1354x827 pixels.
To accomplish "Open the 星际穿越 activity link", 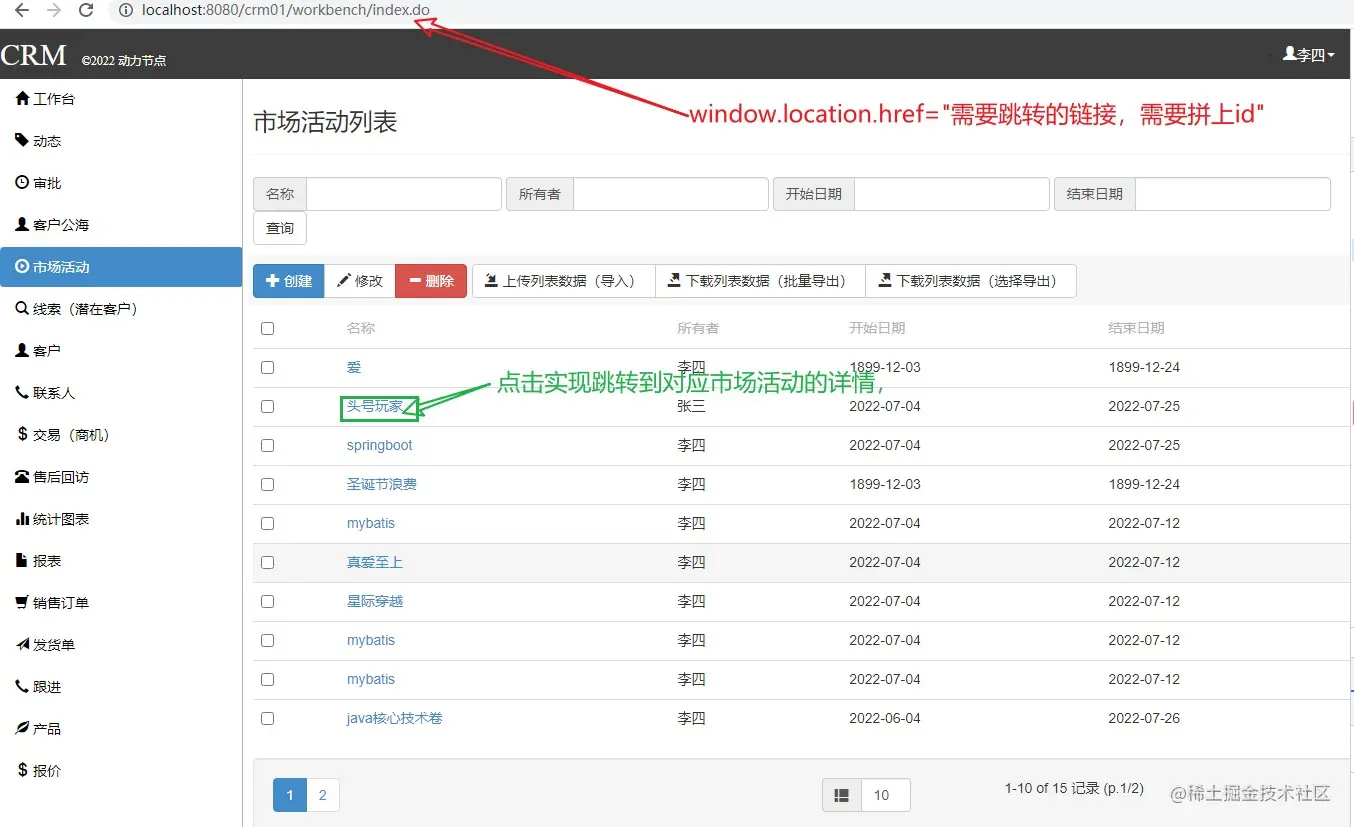I will point(375,601).
